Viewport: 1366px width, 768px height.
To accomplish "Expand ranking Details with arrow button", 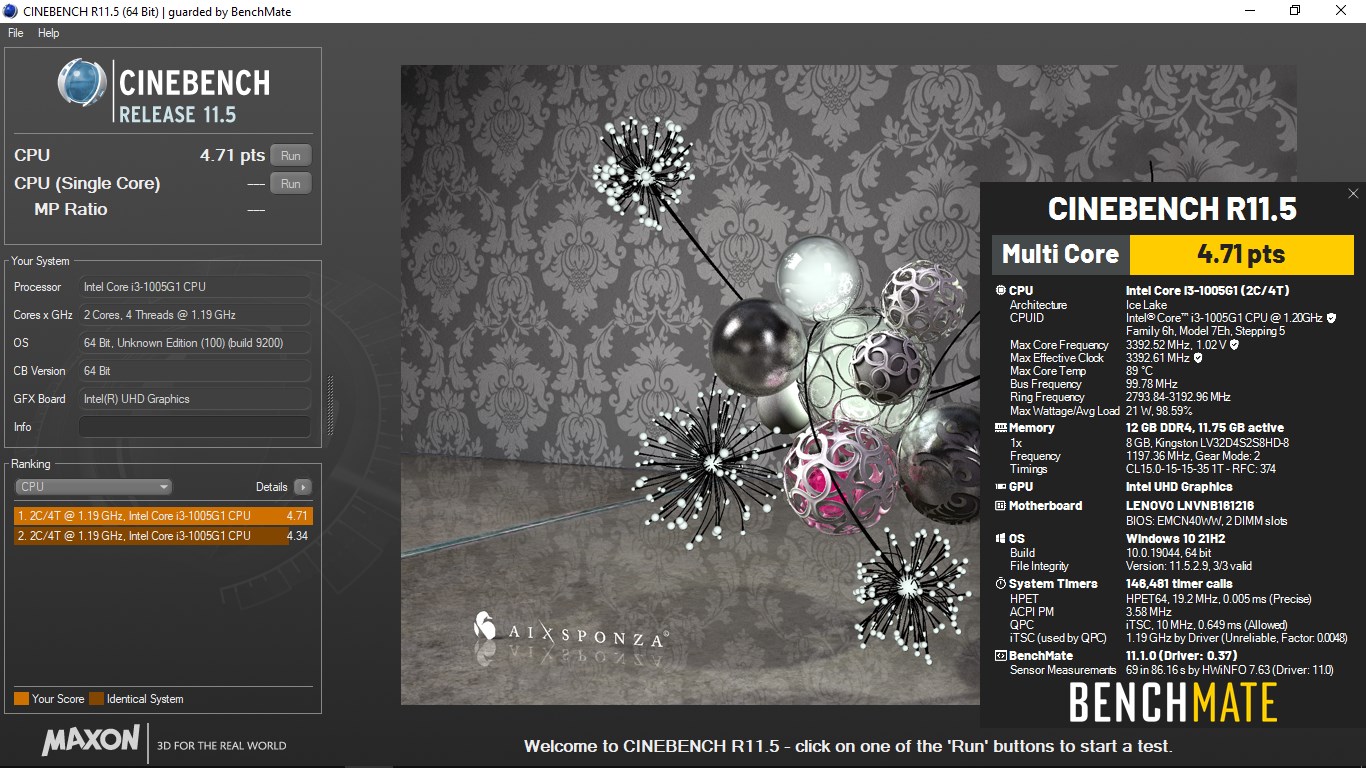I will [x=303, y=487].
